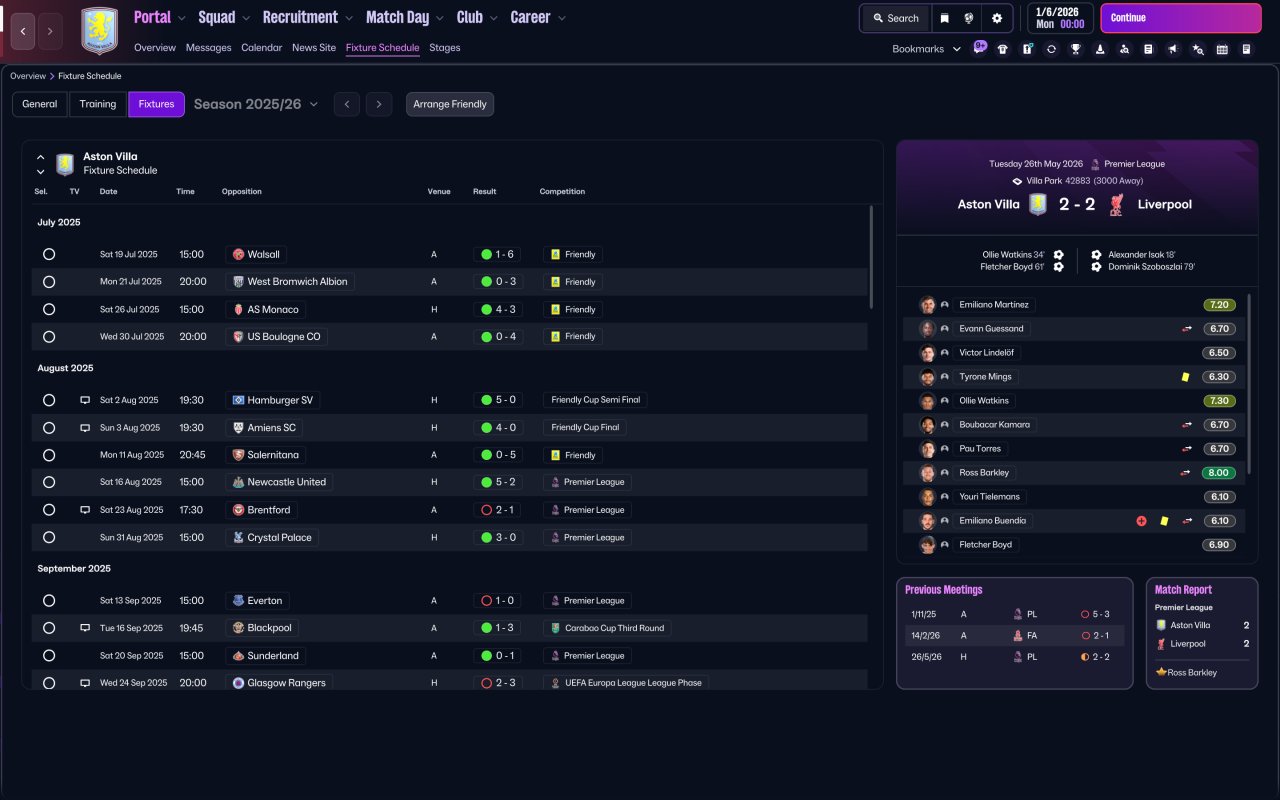Open the Overview tab
This screenshot has height=800, width=1280.
click(155, 48)
